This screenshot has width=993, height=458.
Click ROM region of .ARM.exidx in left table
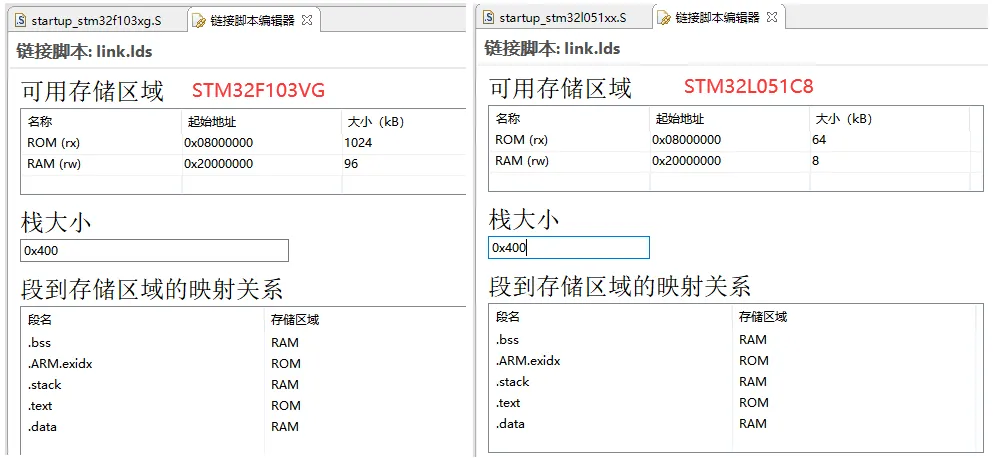286,364
